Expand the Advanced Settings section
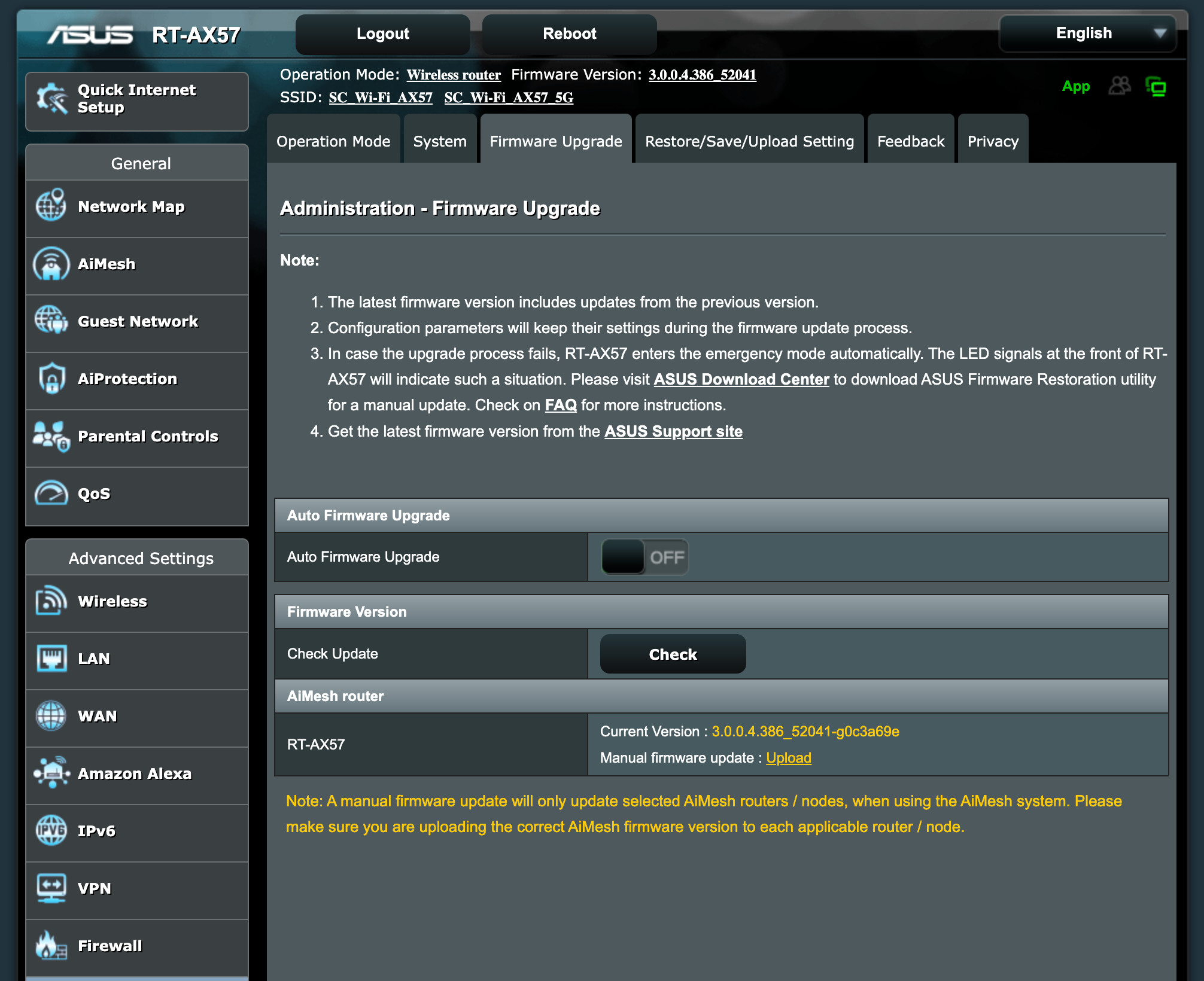Image resolution: width=1204 pixels, height=981 pixels. (x=140, y=558)
